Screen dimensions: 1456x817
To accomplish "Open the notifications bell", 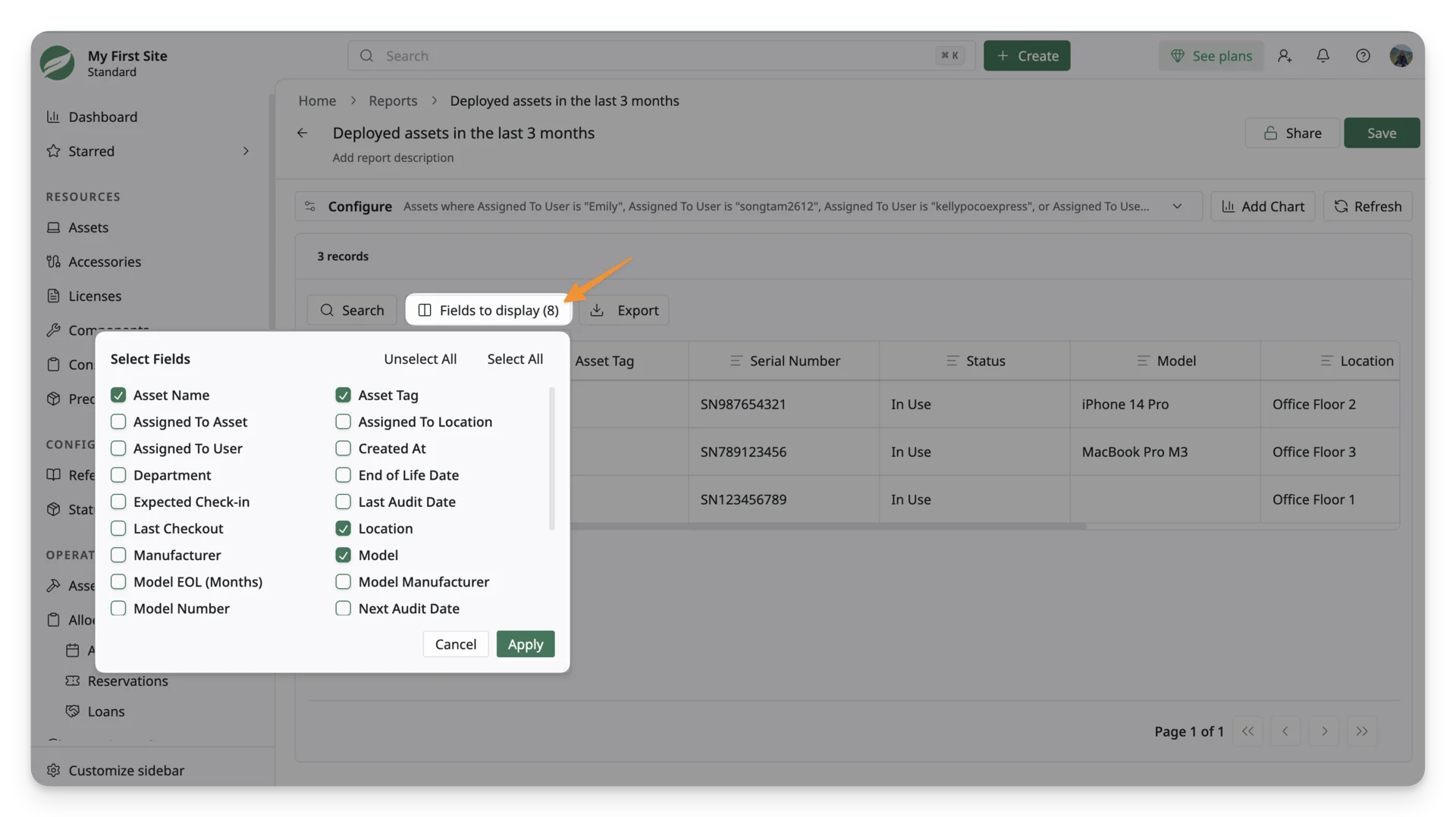I will [x=1323, y=56].
